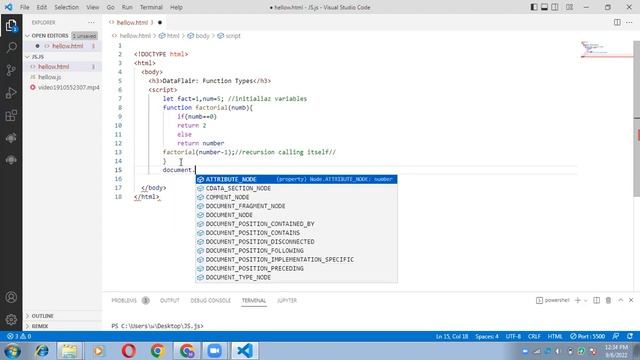Viewport: 640px width, 360px height.
Task: Open the Search view in activity bar
Action: [x=11, y=48]
